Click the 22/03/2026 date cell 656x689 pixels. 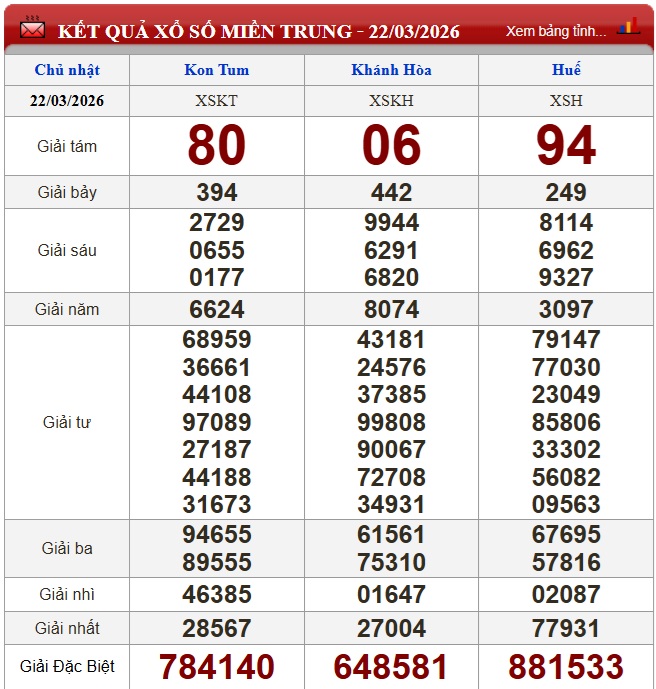[67, 101]
